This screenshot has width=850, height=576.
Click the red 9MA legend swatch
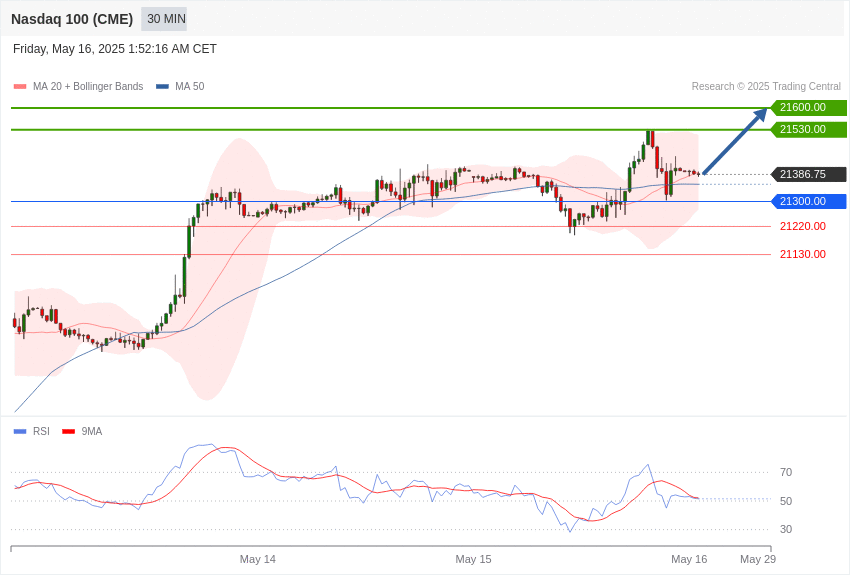pyautogui.click(x=69, y=432)
